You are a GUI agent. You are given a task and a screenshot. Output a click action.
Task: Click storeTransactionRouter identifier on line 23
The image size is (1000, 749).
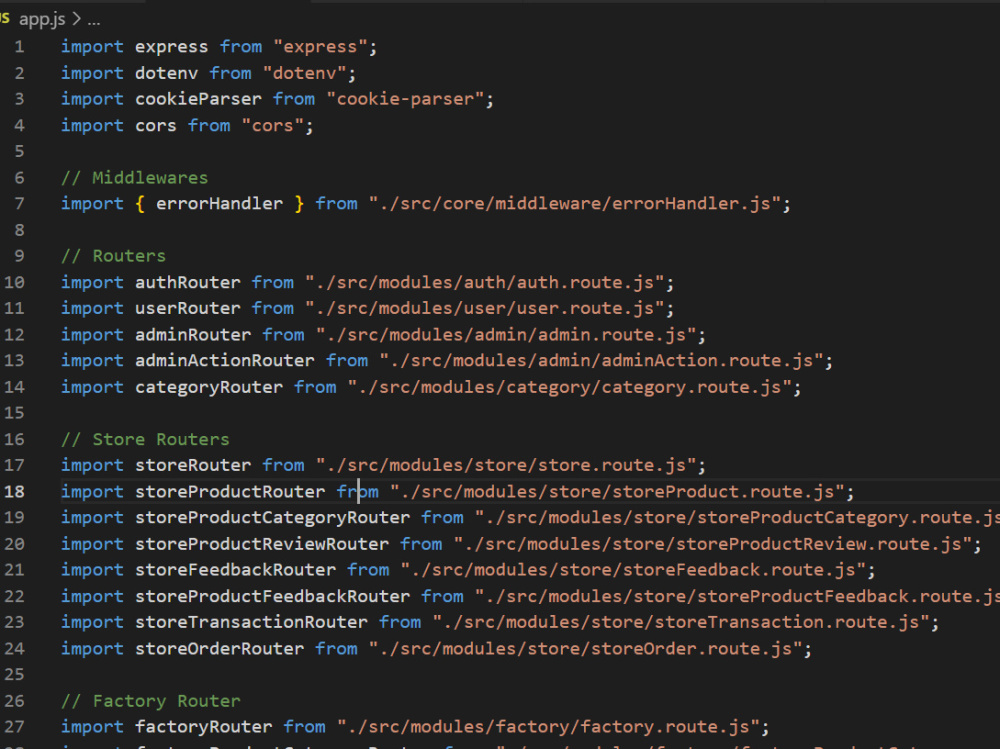point(251,622)
